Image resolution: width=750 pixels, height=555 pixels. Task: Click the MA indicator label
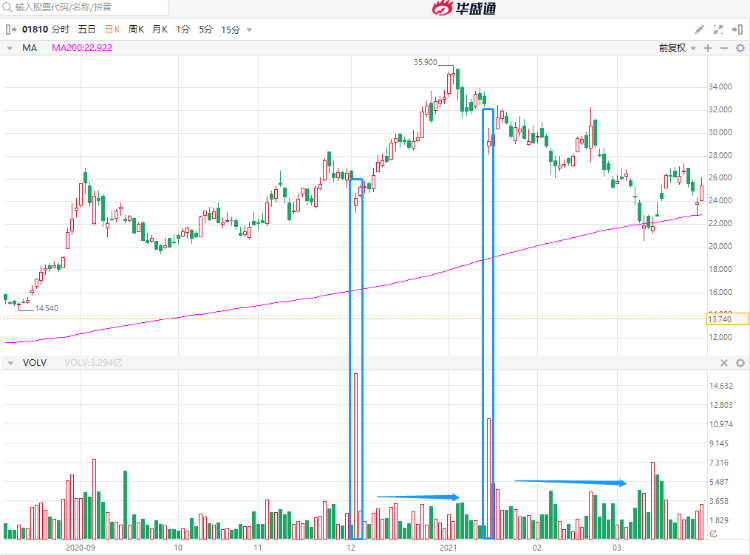tap(30, 48)
